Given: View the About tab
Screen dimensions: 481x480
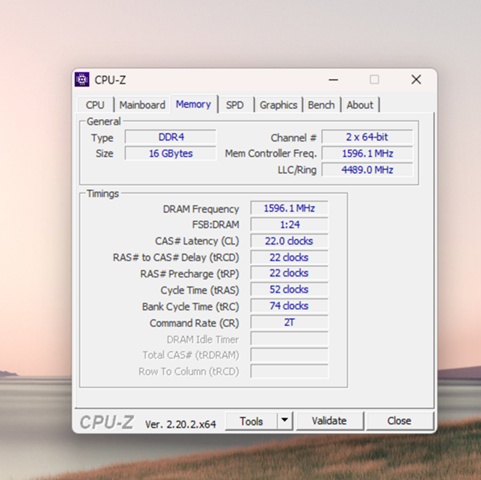Looking at the screenshot, I should (360, 105).
